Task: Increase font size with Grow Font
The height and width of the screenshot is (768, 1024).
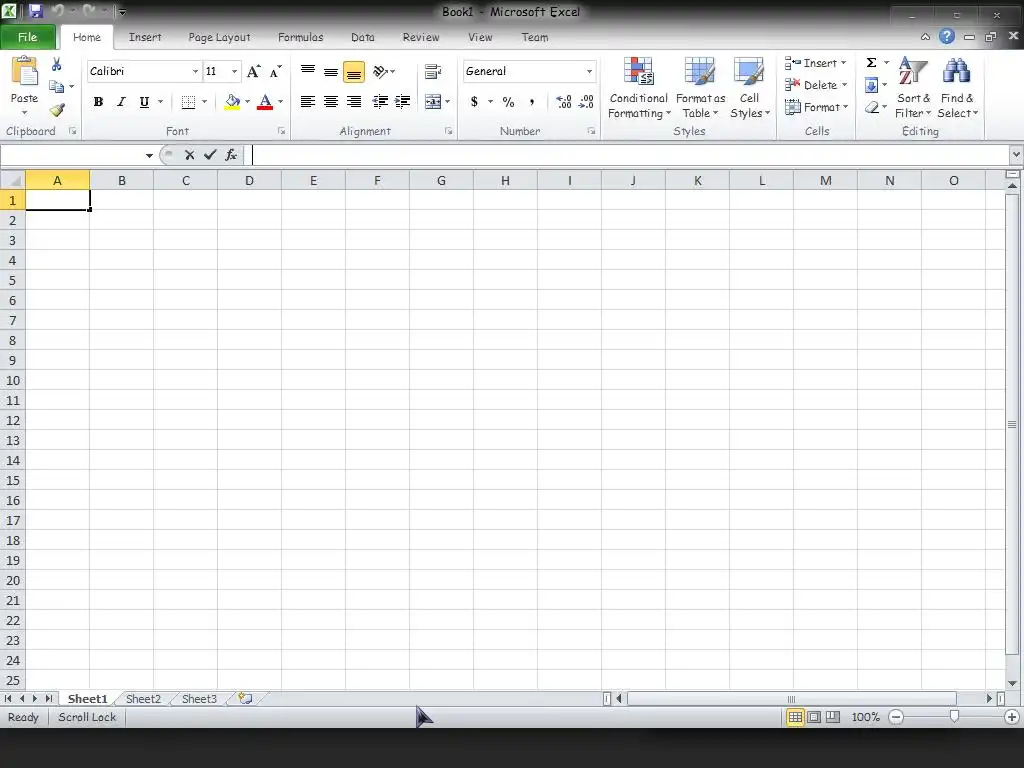Action: (x=253, y=71)
